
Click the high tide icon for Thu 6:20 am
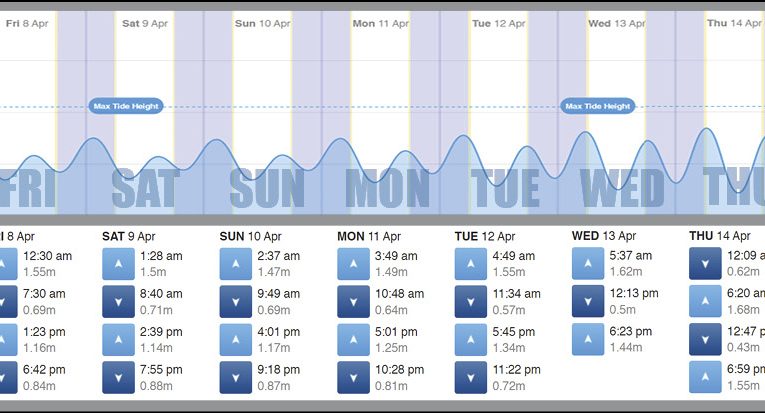[705, 302]
